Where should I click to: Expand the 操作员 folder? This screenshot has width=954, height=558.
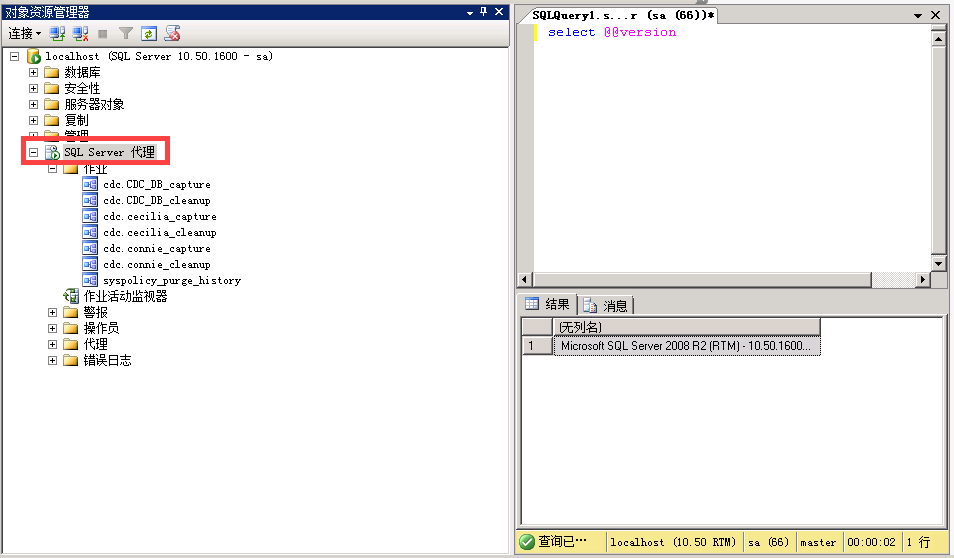click(x=52, y=328)
